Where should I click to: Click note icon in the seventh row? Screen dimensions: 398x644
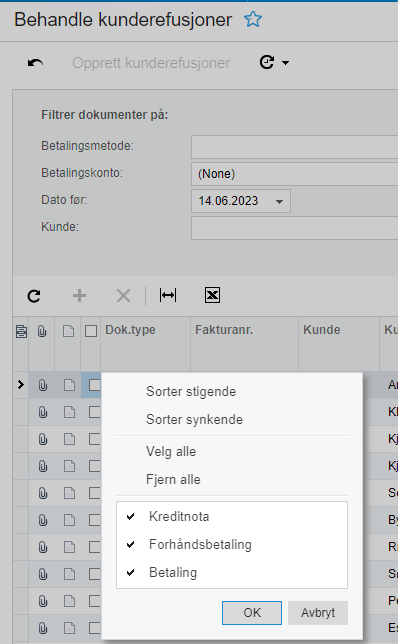(x=69, y=547)
